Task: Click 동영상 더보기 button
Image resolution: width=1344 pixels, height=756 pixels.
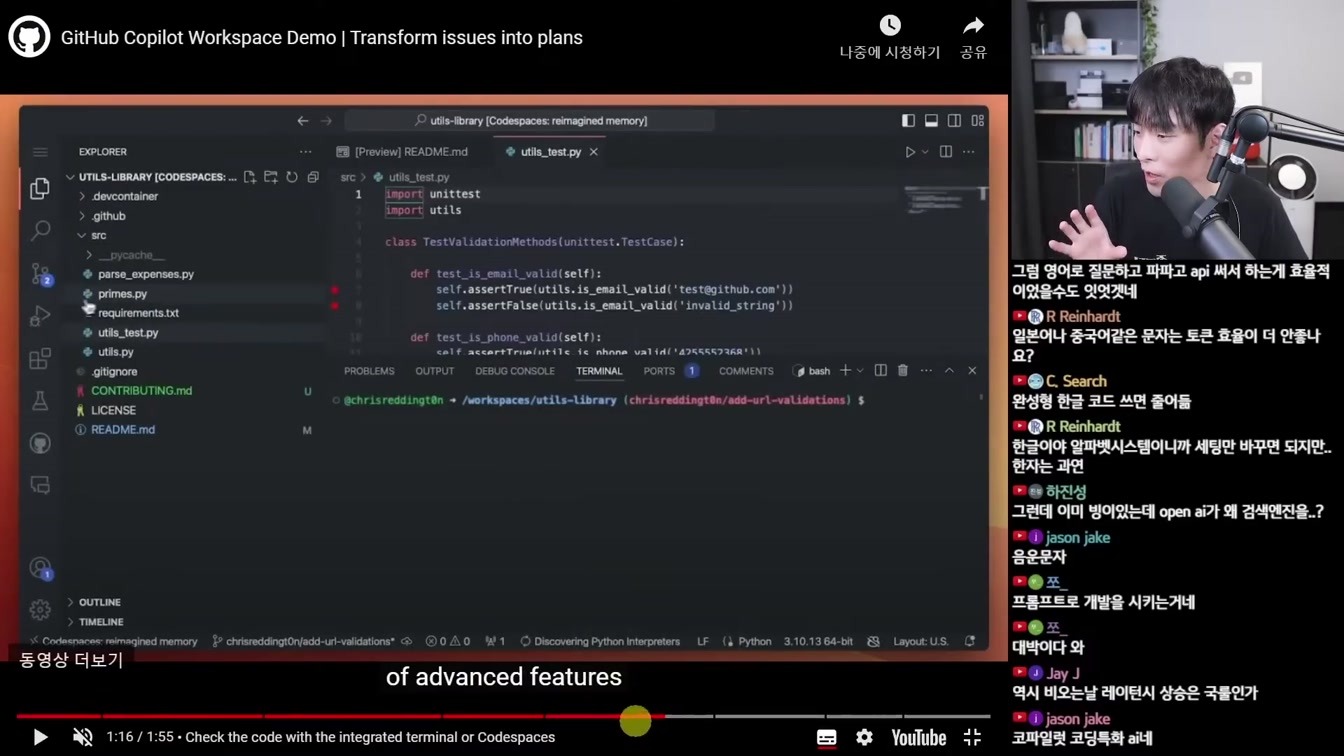Action: [71, 660]
